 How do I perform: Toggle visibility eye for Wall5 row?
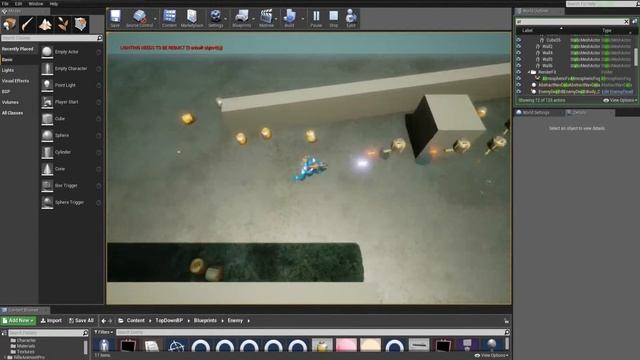[518, 59]
